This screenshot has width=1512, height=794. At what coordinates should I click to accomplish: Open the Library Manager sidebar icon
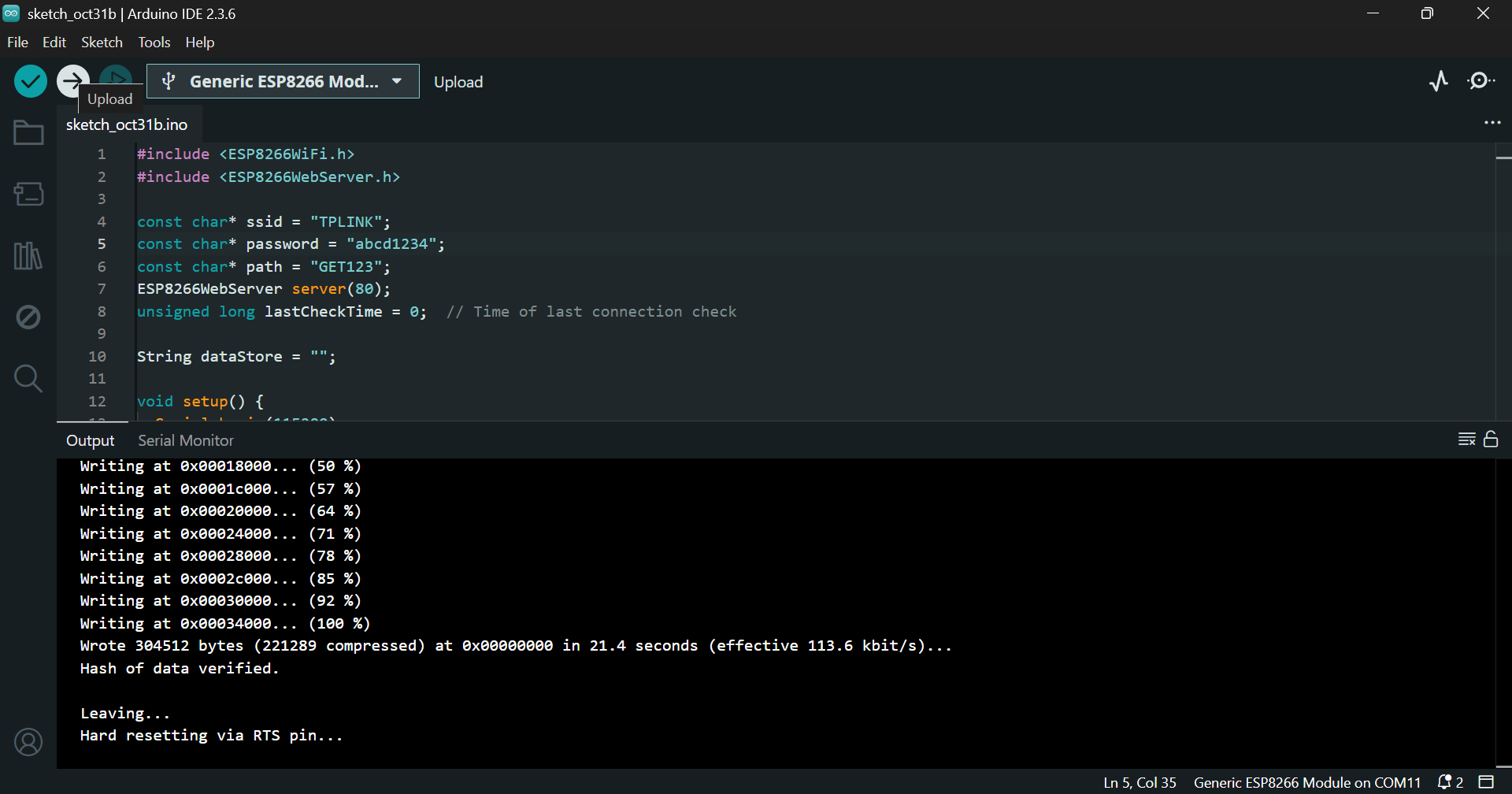(28, 255)
